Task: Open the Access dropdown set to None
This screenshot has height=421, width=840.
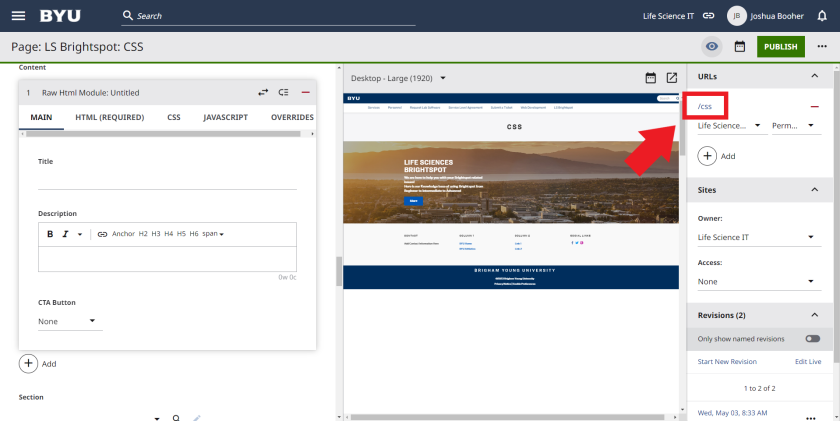Action: pyautogui.click(x=759, y=282)
